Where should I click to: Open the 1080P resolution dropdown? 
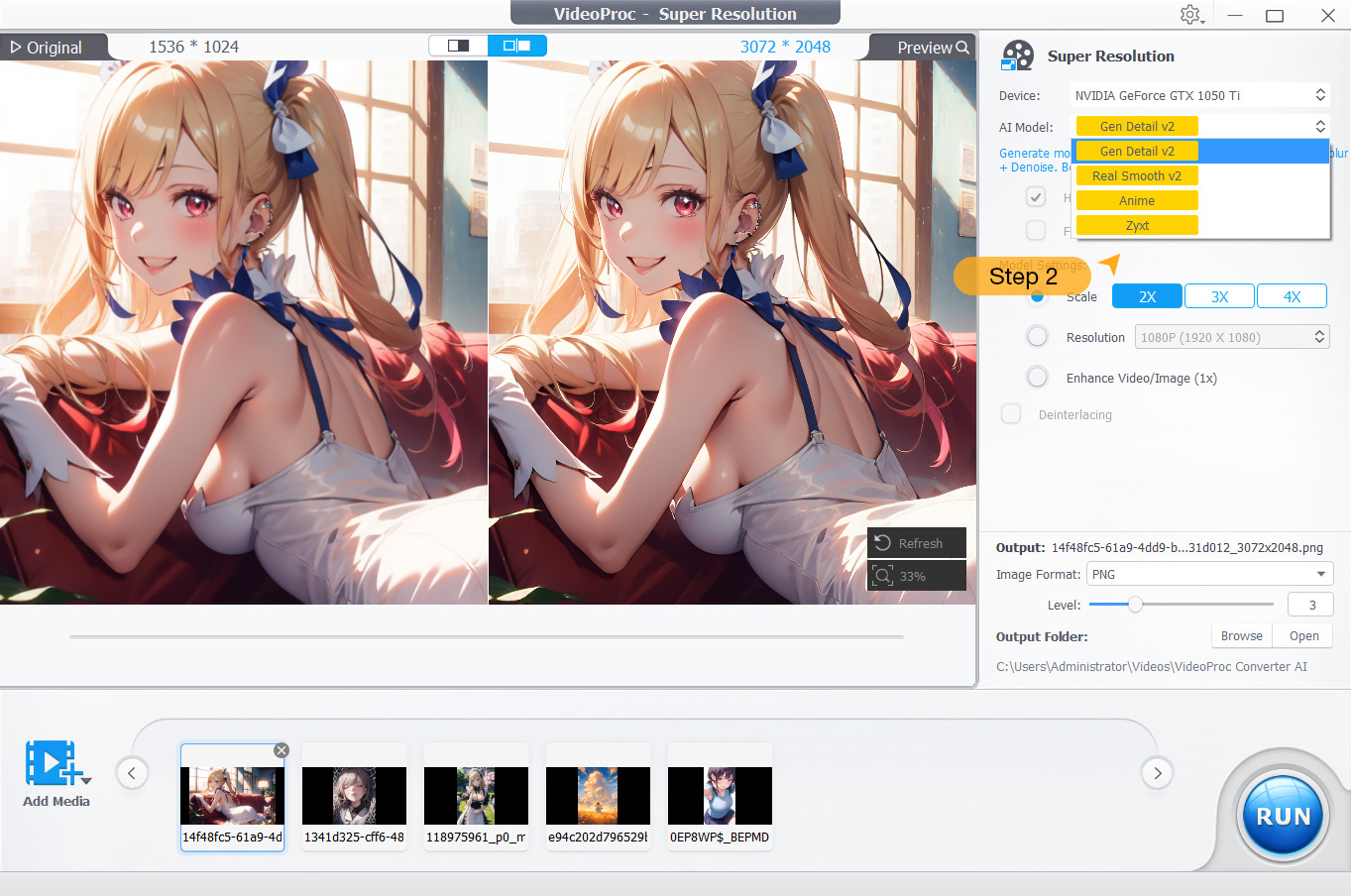[1232, 337]
